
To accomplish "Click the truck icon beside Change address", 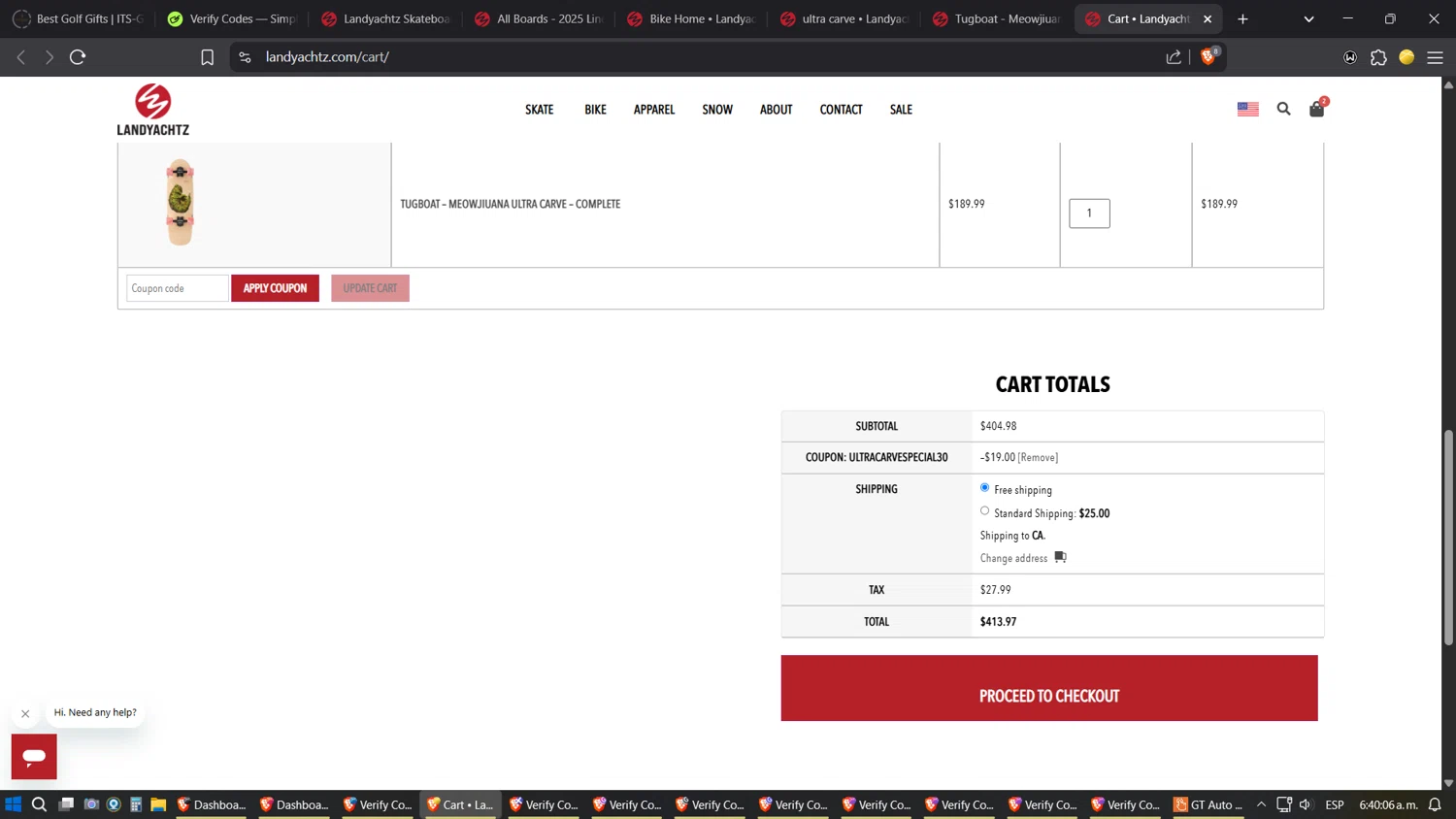I will pyautogui.click(x=1060, y=557).
